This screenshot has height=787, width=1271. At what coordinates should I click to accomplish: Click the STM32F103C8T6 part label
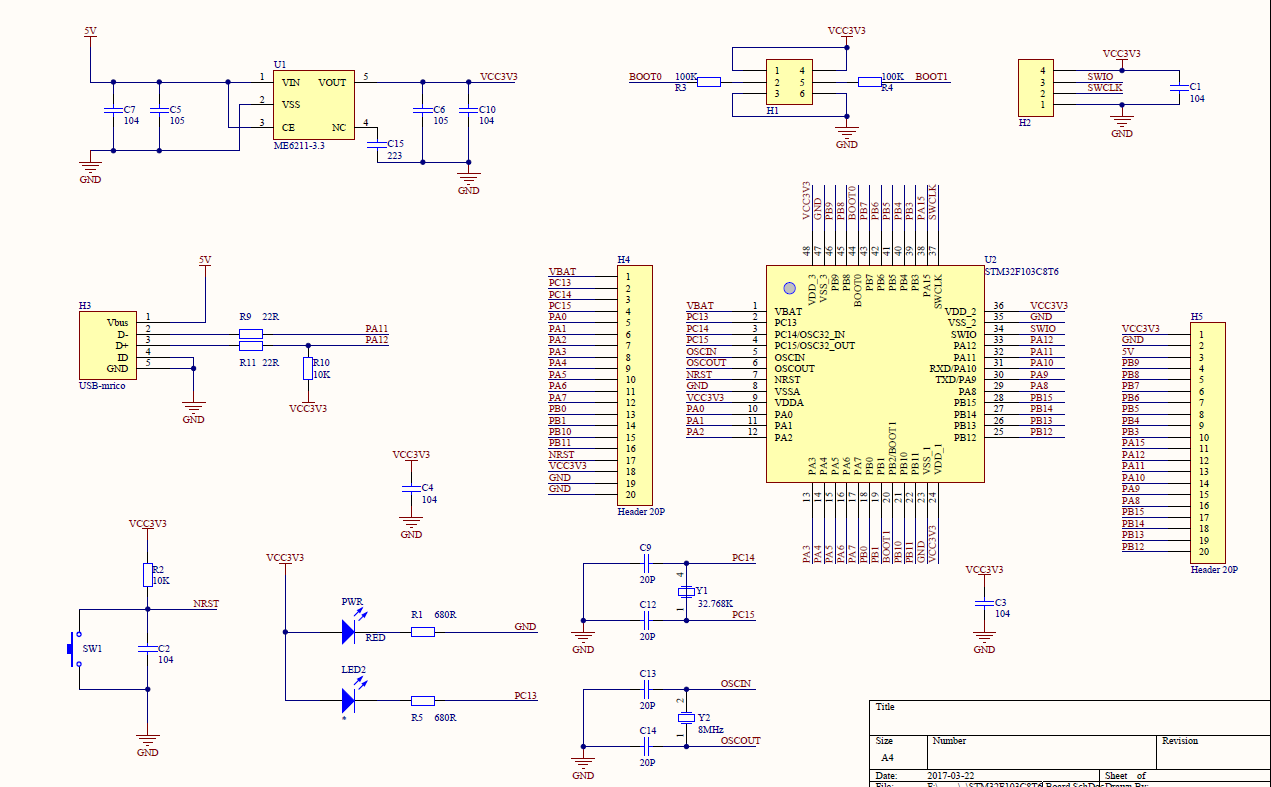[1021, 271]
